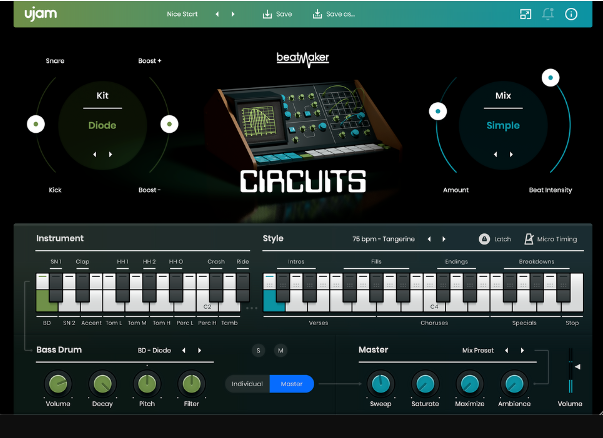Screen dimensions: 603x438
Task: Toggle Mute M button
Action: 281,350
